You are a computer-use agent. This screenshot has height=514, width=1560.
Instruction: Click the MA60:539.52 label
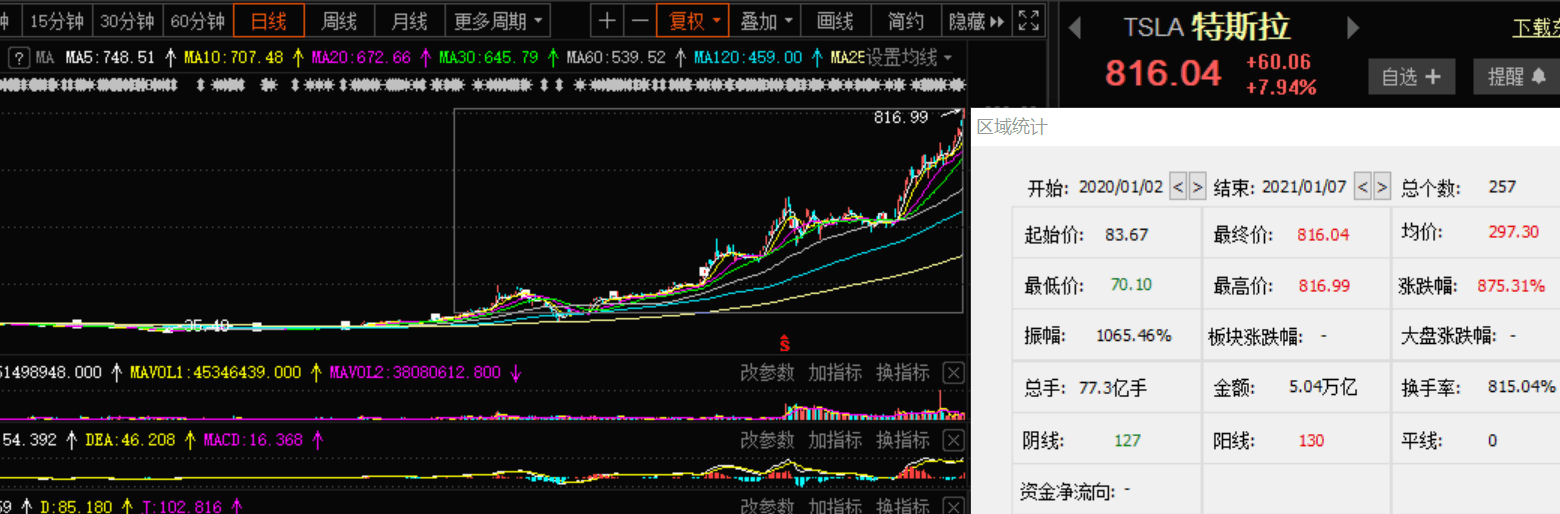tap(616, 58)
